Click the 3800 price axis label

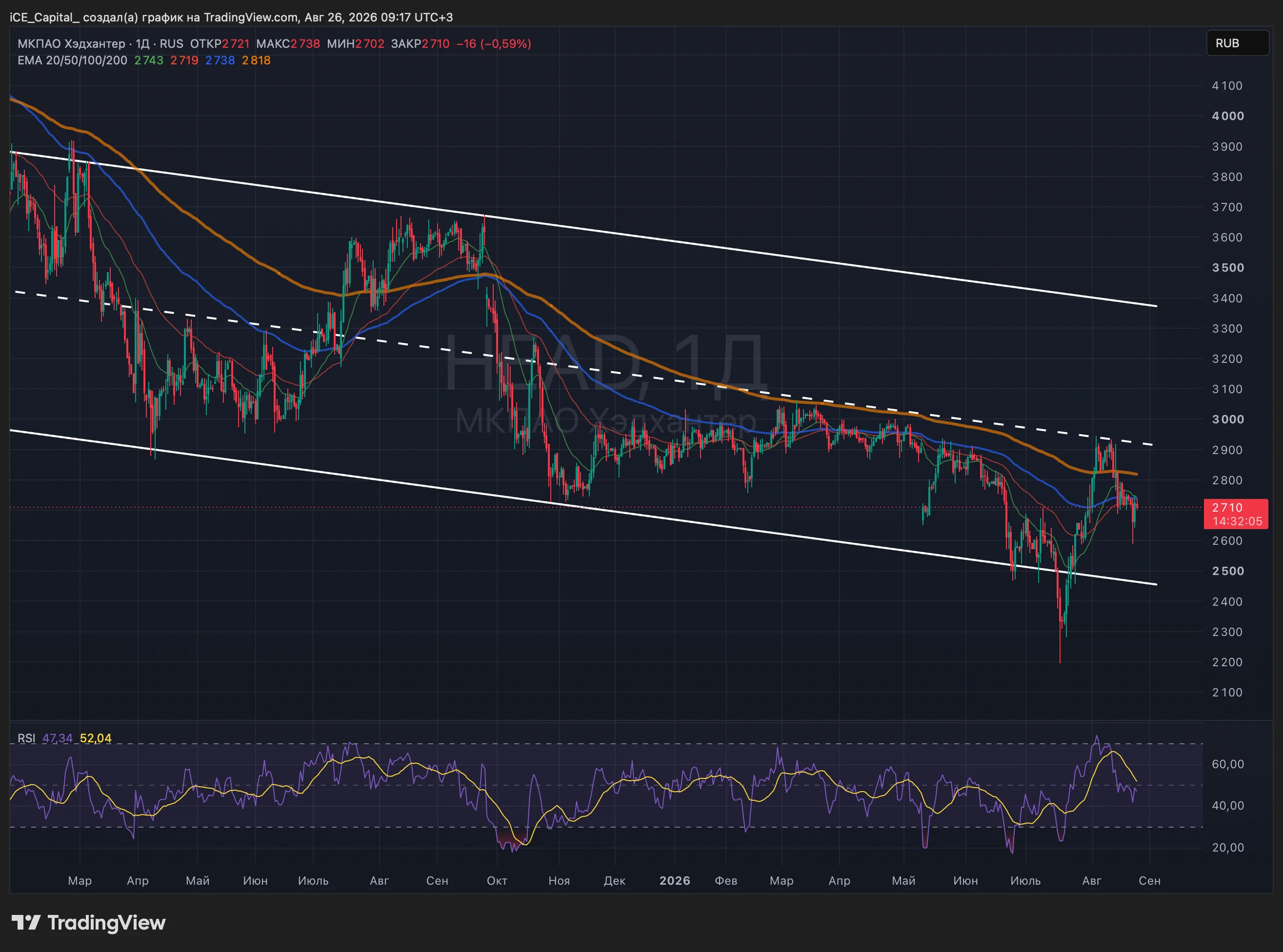pos(1227,177)
